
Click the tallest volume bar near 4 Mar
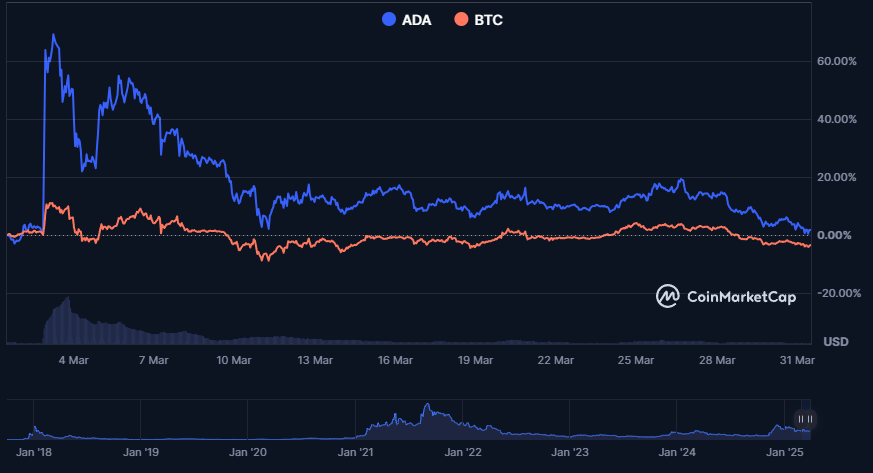point(68,320)
